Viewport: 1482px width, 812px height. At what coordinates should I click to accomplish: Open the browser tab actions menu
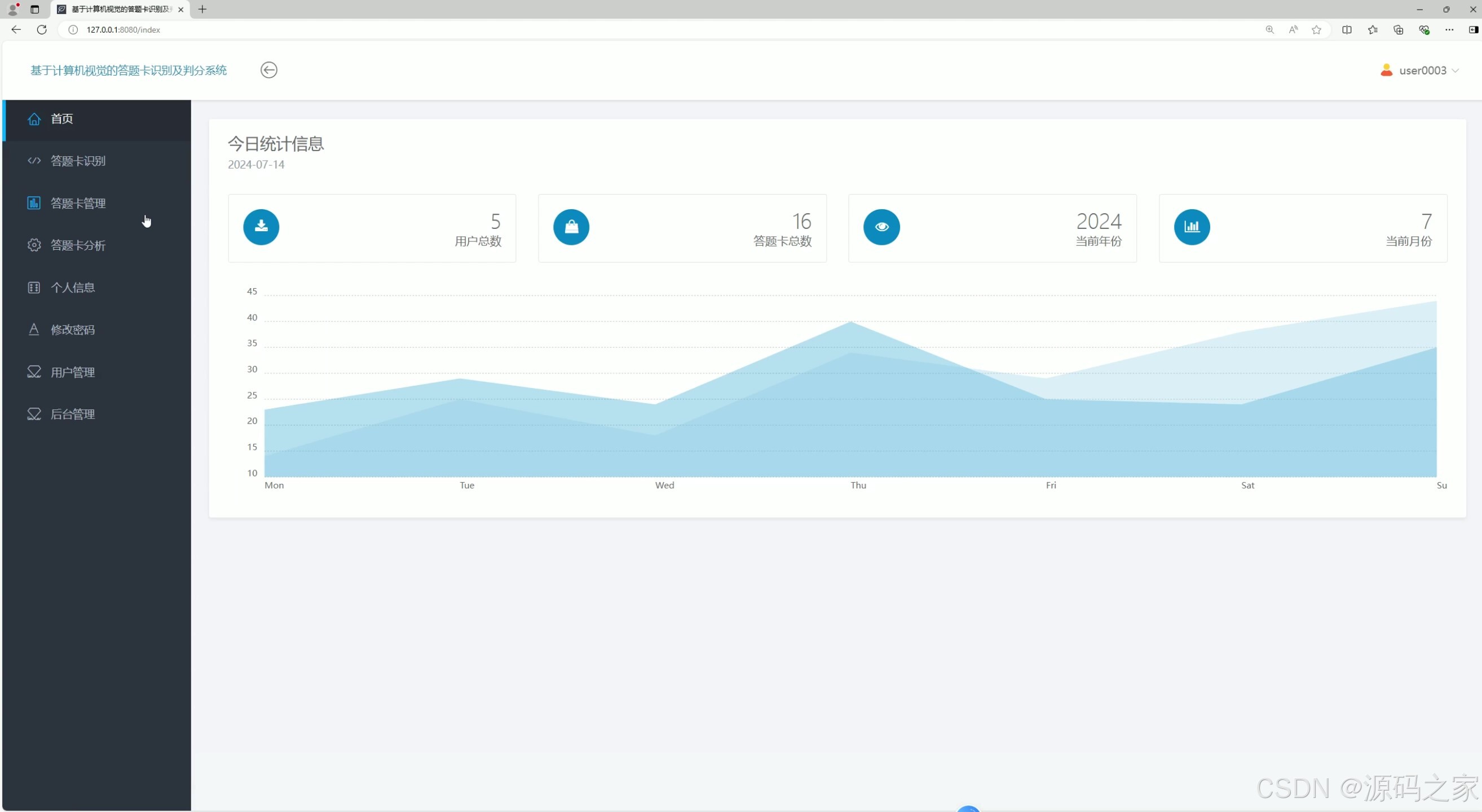(34, 9)
